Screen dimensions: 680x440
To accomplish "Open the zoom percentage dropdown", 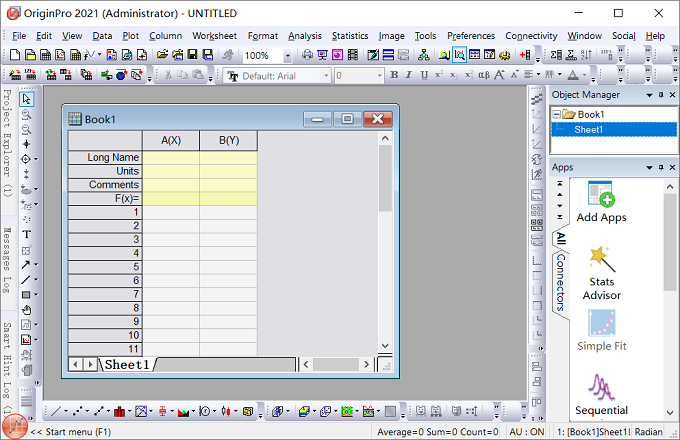I will pos(287,55).
